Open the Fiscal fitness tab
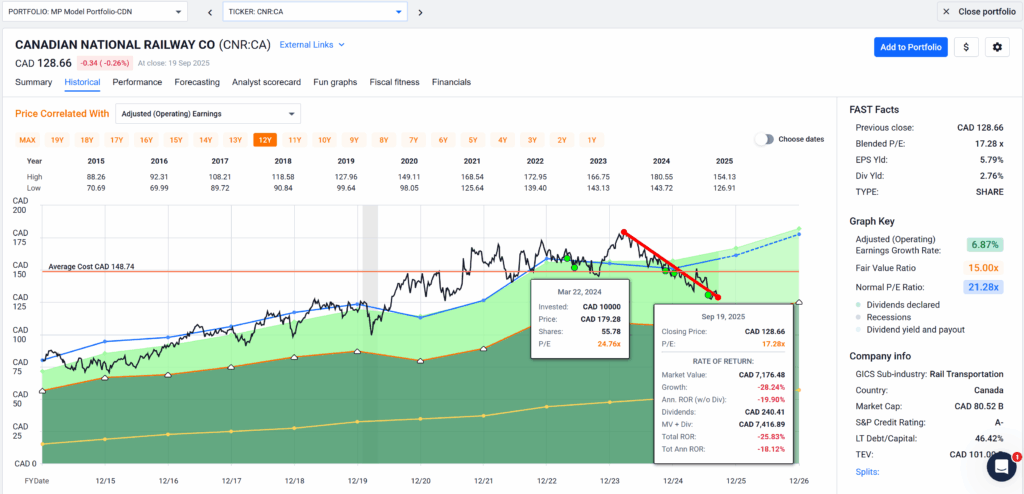 coord(394,82)
